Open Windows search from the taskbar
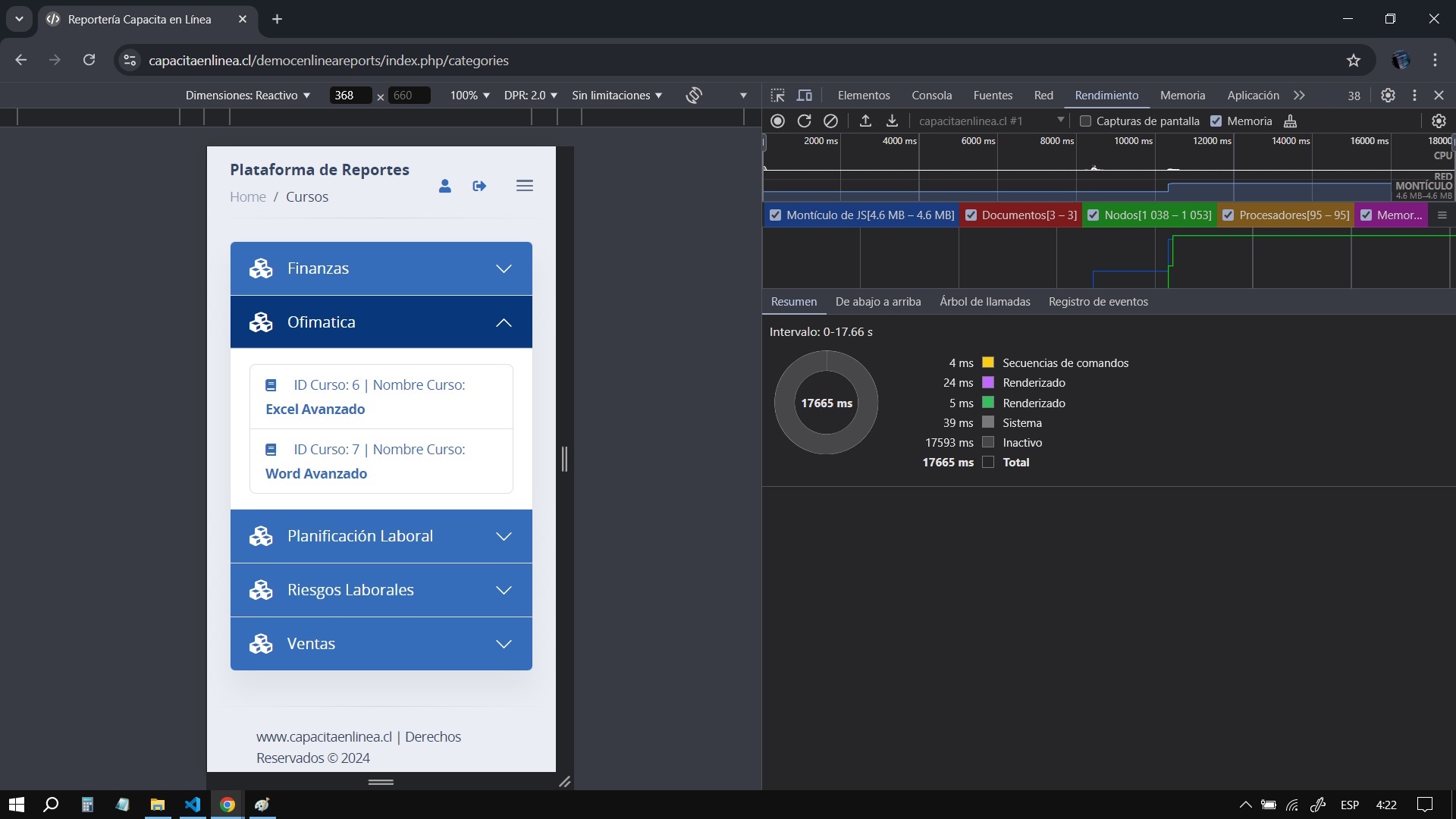The image size is (1456, 819). click(51, 805)
